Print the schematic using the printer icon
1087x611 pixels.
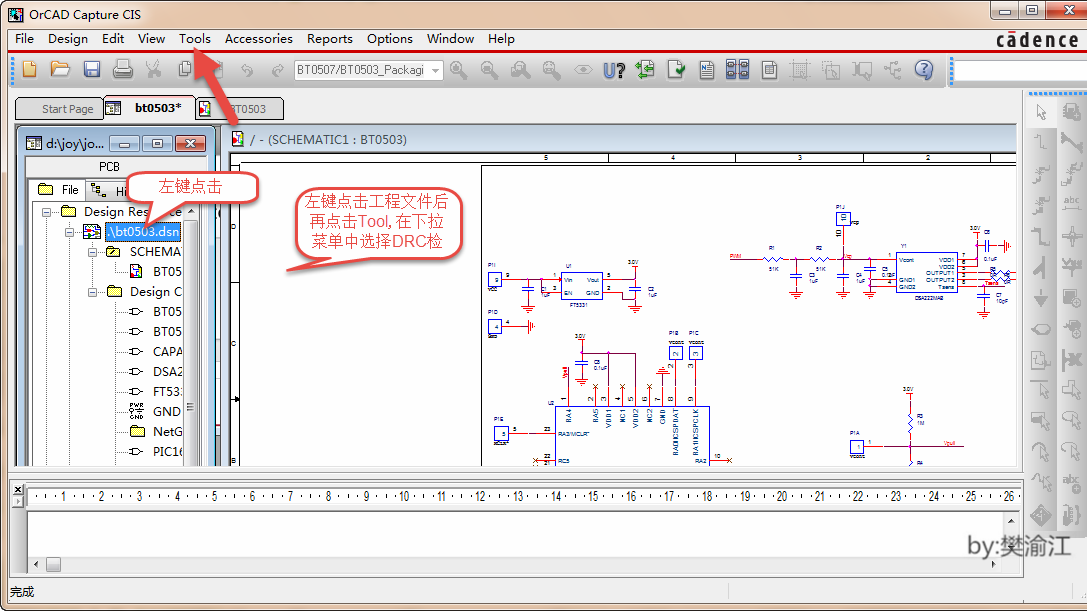[123, 69]
